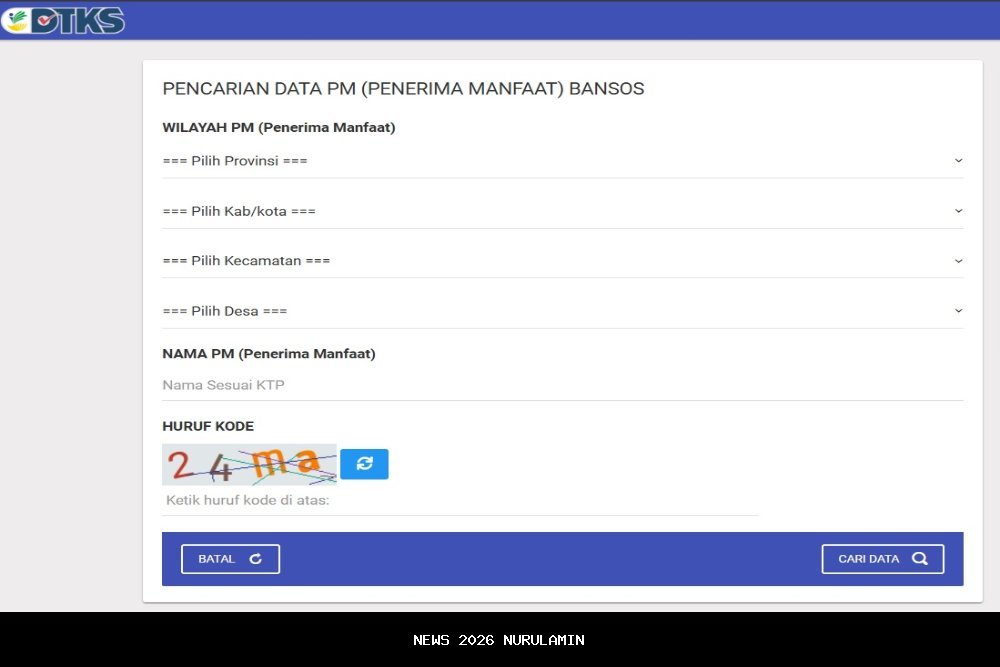Viewport: 1000px width, 667px height.
Task: Click the circular refresh icon inside BATAL
Action: [254, 559]
